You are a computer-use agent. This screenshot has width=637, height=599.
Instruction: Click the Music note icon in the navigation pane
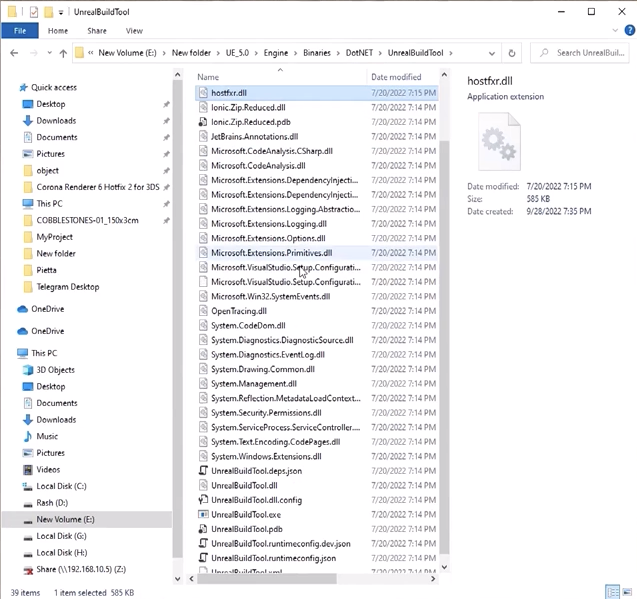tap(28, 436)
